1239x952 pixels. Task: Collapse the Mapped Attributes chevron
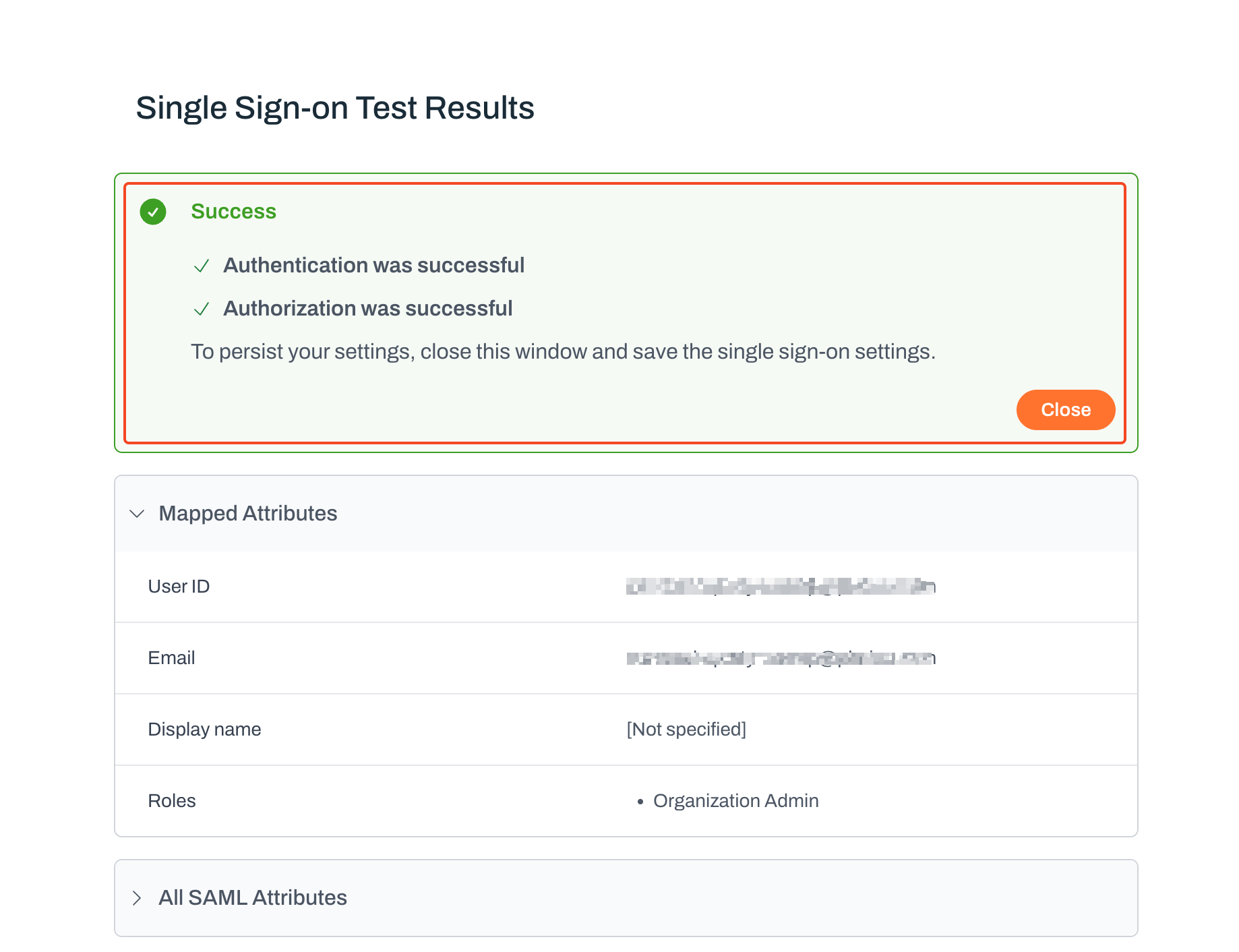(x=137, y=514)
